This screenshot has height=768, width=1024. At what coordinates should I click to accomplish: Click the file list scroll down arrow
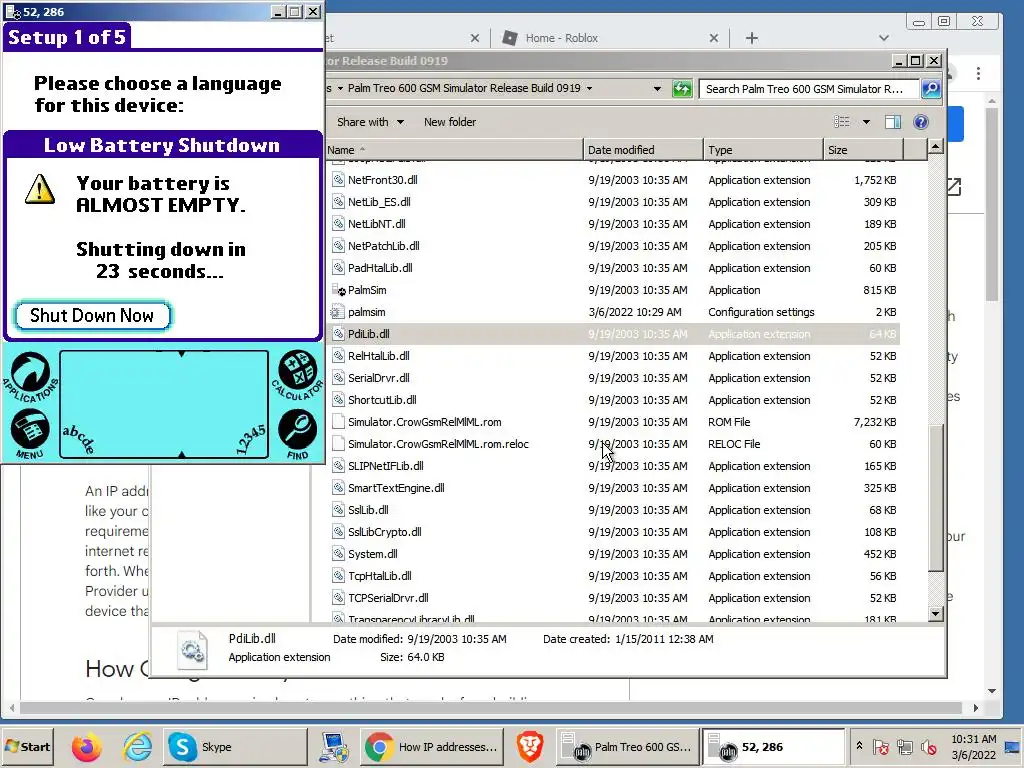coord(935,614)
